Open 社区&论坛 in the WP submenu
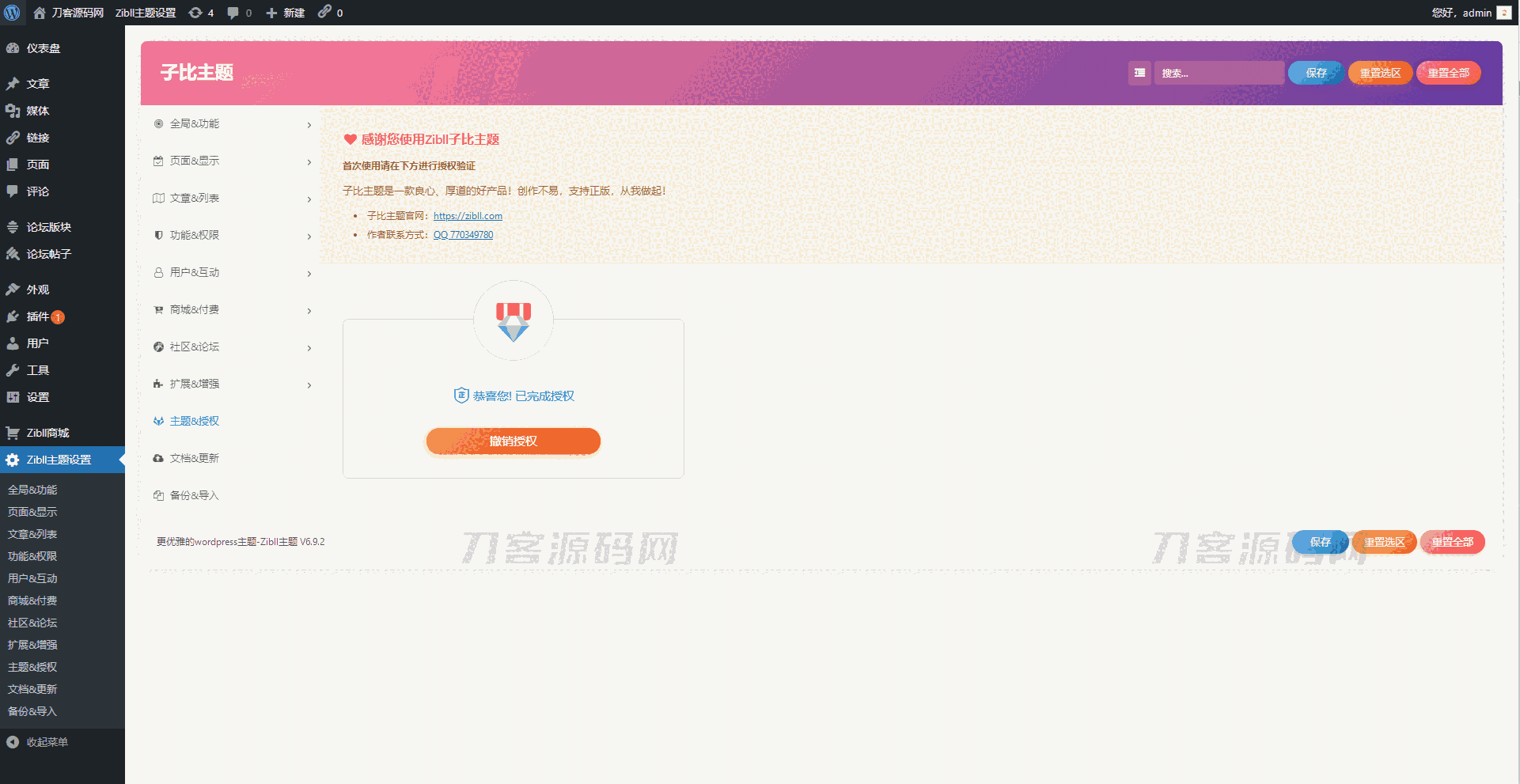The width and height of the screenshot is (1520, 784). pyautogui.click(x=32, y=623)
